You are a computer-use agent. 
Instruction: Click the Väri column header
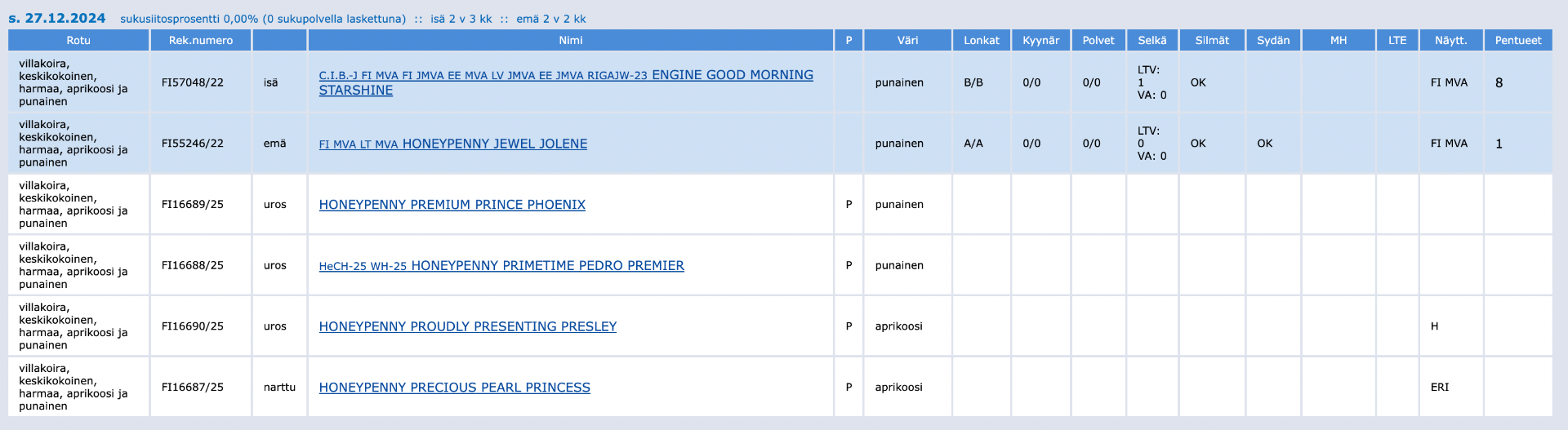click(x=907, y=40)
